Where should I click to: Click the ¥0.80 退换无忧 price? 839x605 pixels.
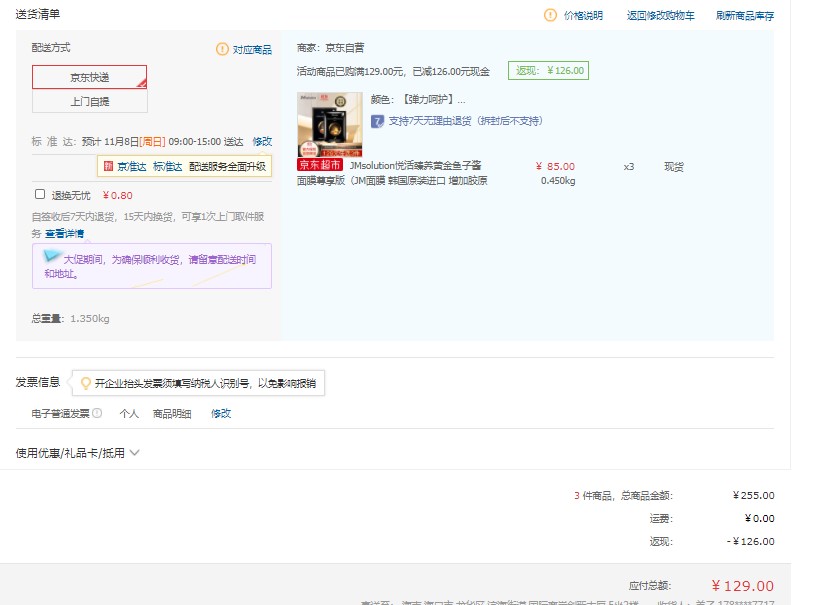click(117, 195)
